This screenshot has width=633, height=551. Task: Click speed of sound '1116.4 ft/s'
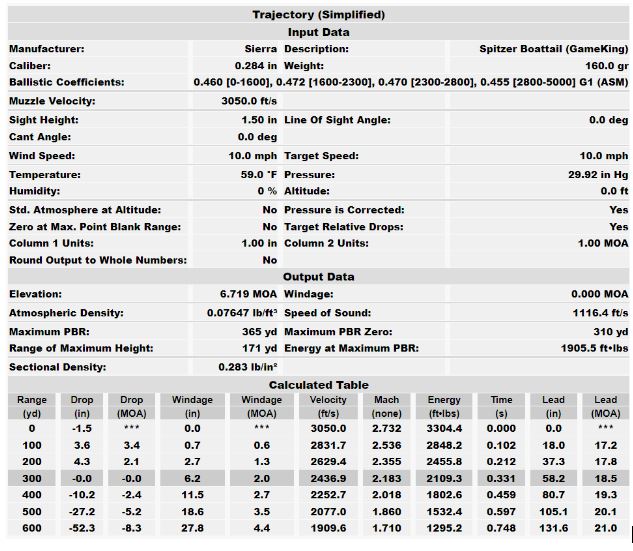click(x=600, y=313)
